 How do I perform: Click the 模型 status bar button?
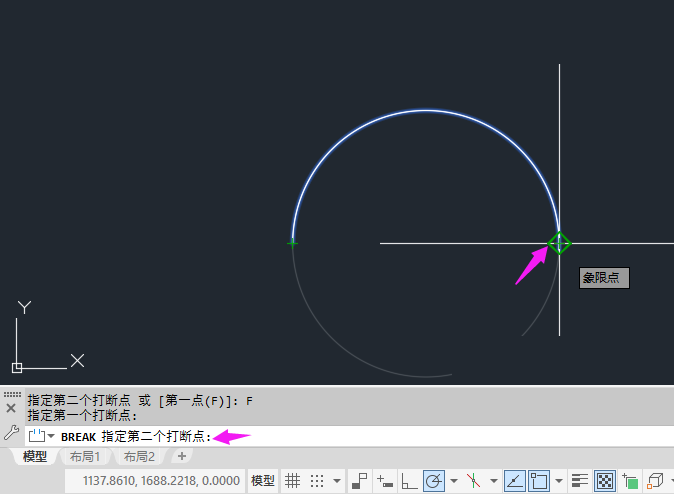(x=263, y=481)
